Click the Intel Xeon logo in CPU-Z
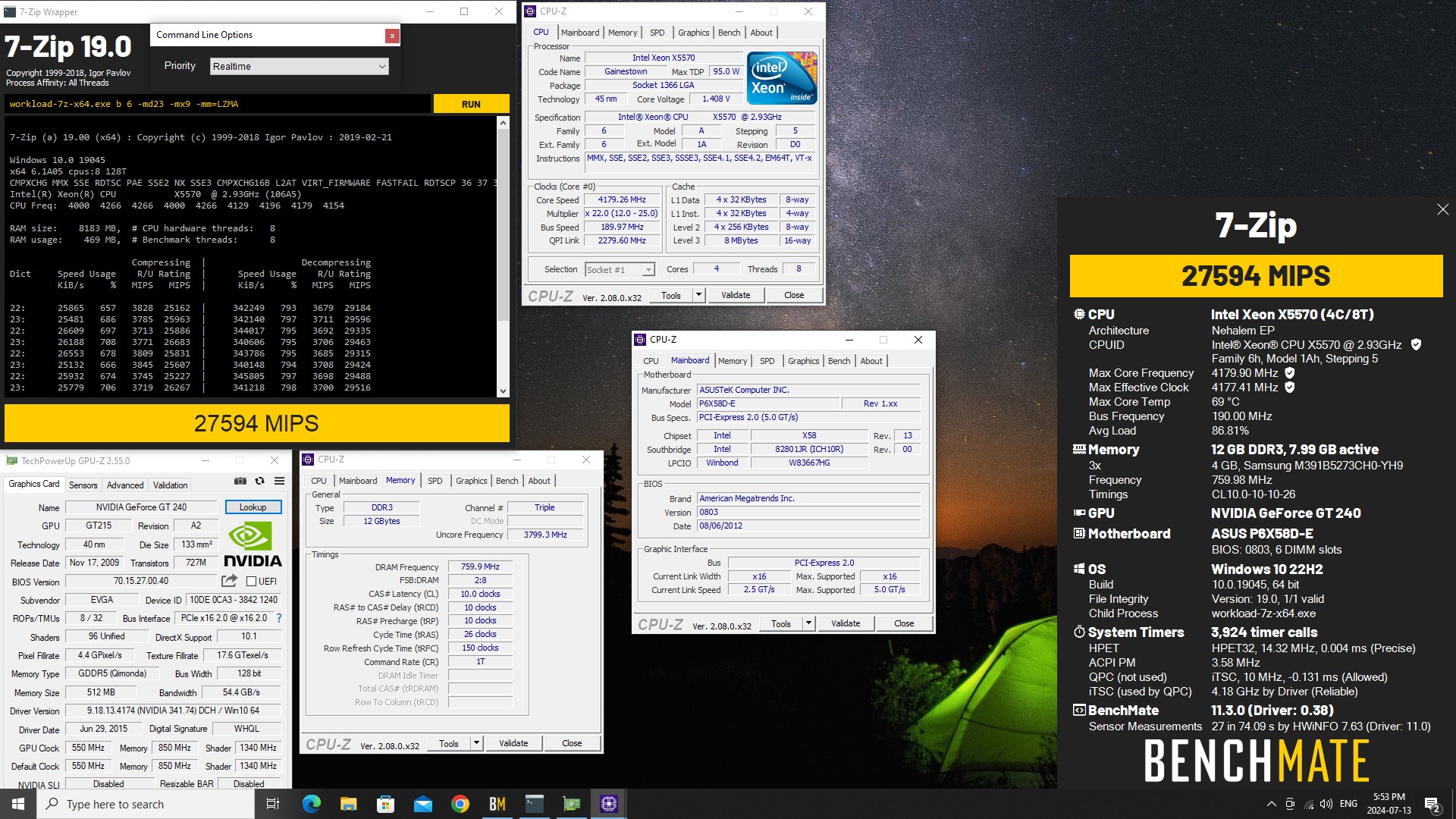Viewport: 1456px width, 819px height. (782, 77)
